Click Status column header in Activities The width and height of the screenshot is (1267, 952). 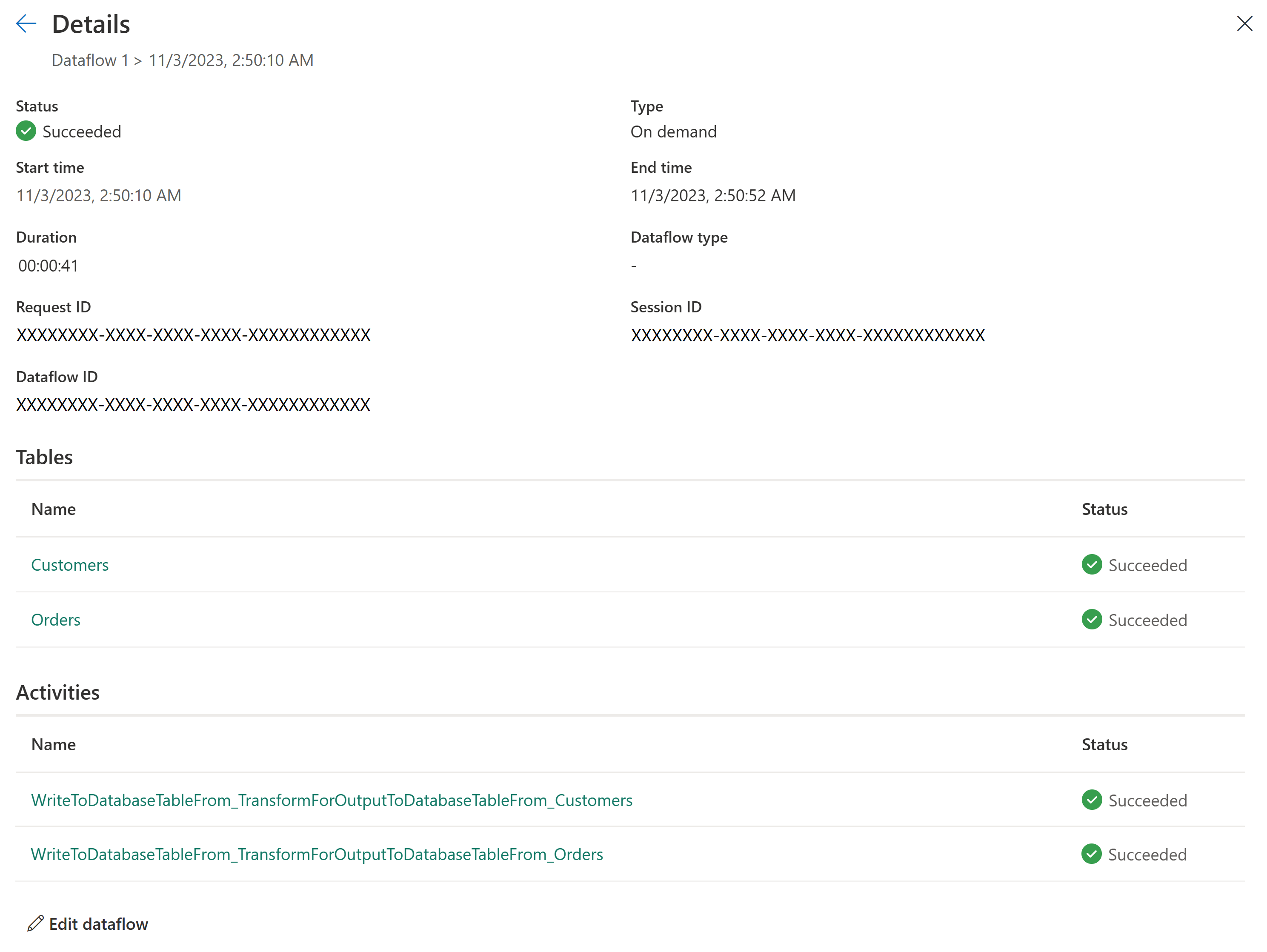click(1104, 745)
